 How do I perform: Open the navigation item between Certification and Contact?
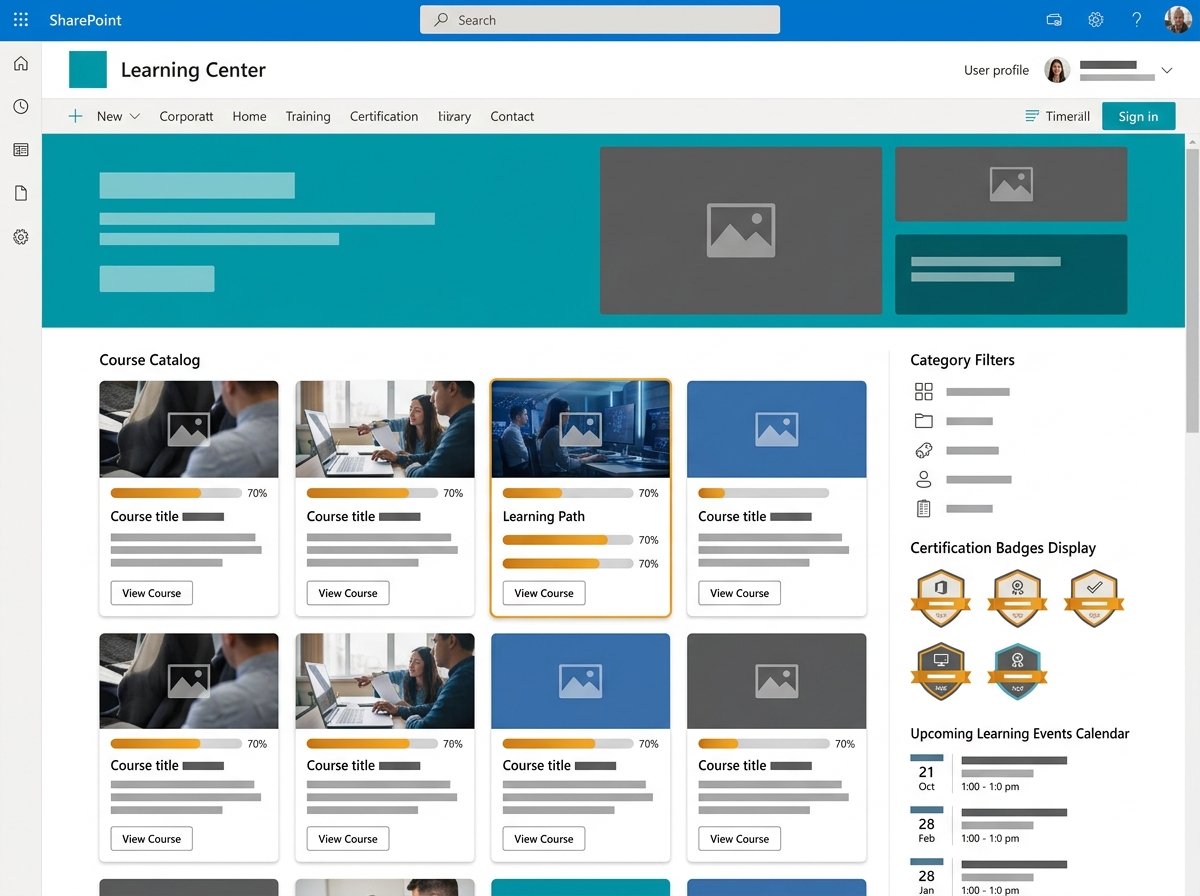[x=454, y=117]
